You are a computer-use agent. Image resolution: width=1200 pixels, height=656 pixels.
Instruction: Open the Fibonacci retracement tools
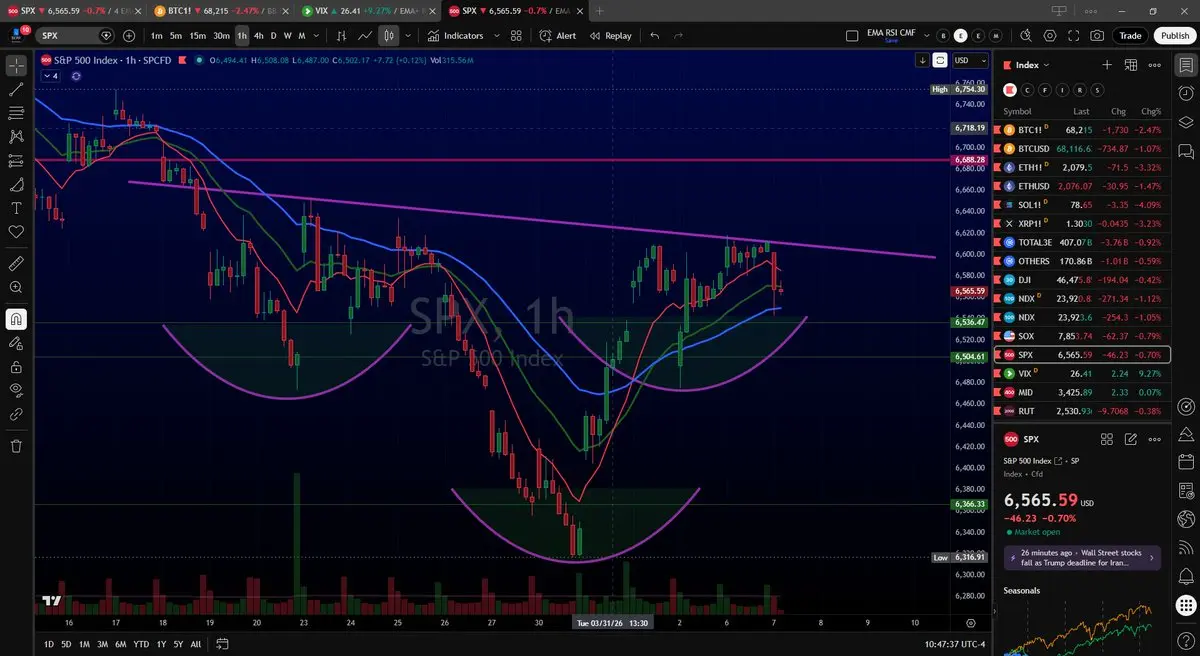[16, 113]
